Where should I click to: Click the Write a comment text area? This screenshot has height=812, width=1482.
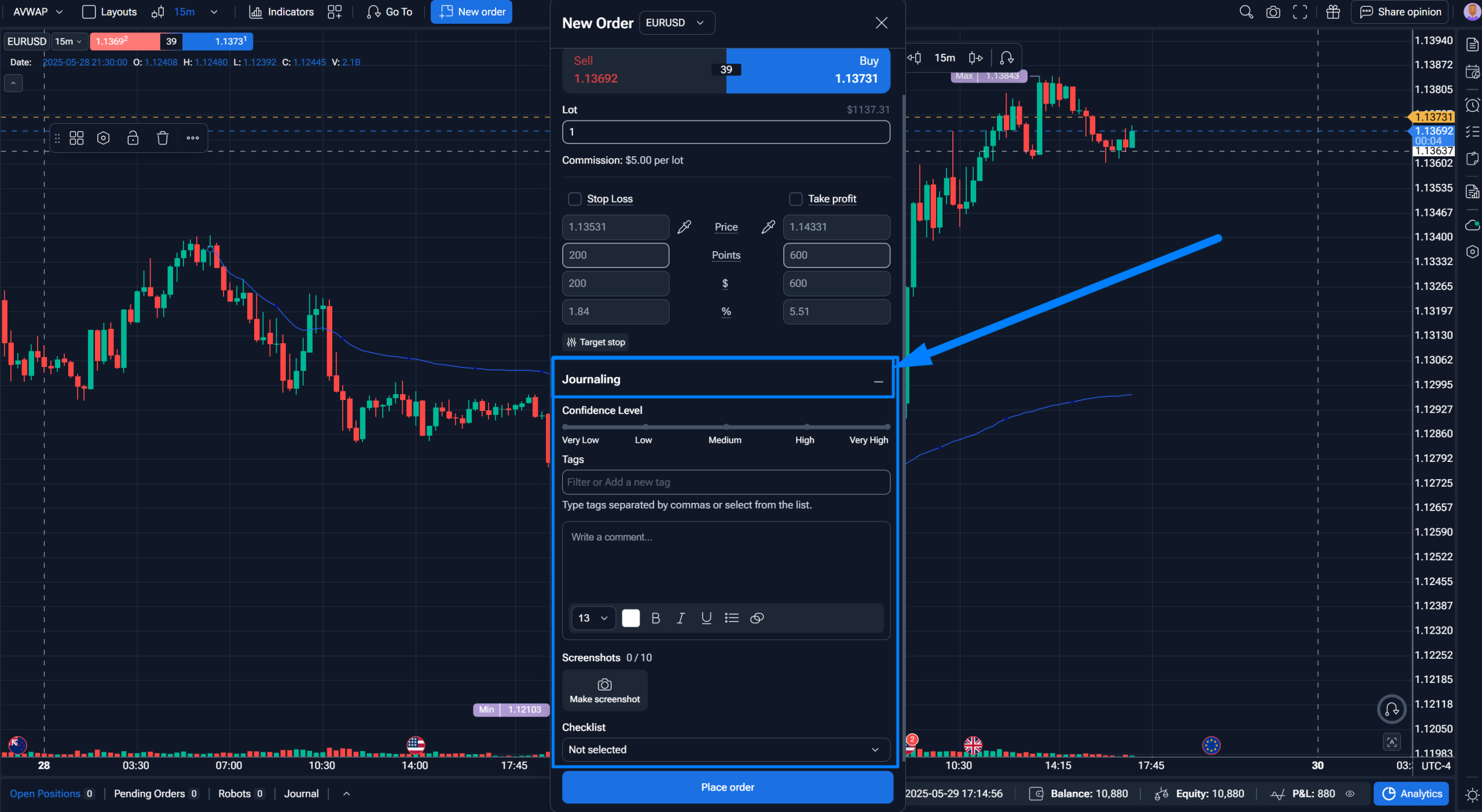pos(725,563)
